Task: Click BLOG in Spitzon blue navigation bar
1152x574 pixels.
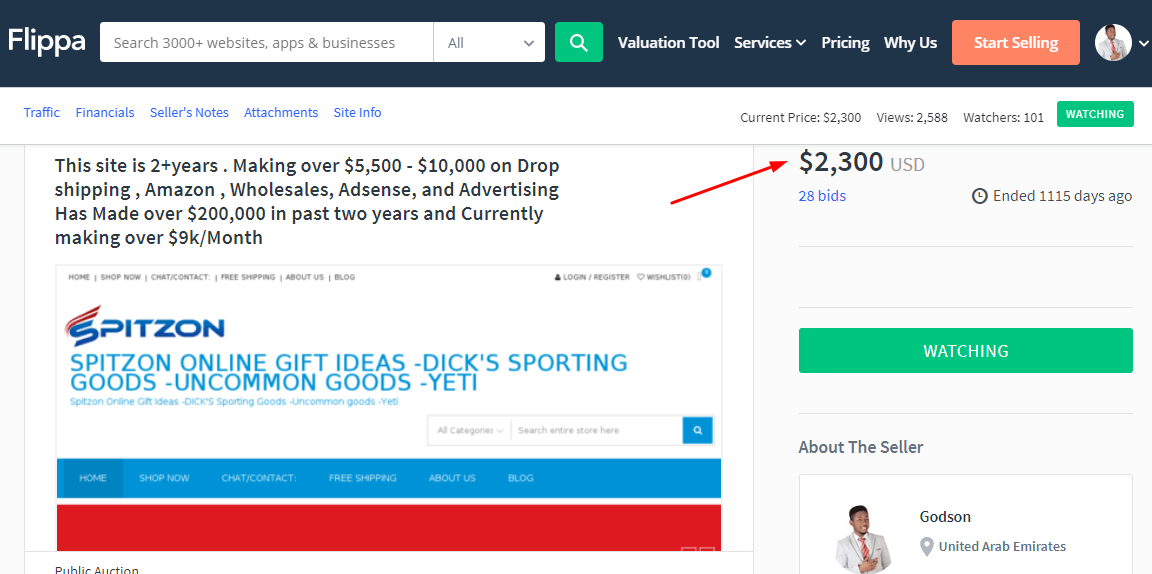Action: pyautogui.click(x=520, y=478)
